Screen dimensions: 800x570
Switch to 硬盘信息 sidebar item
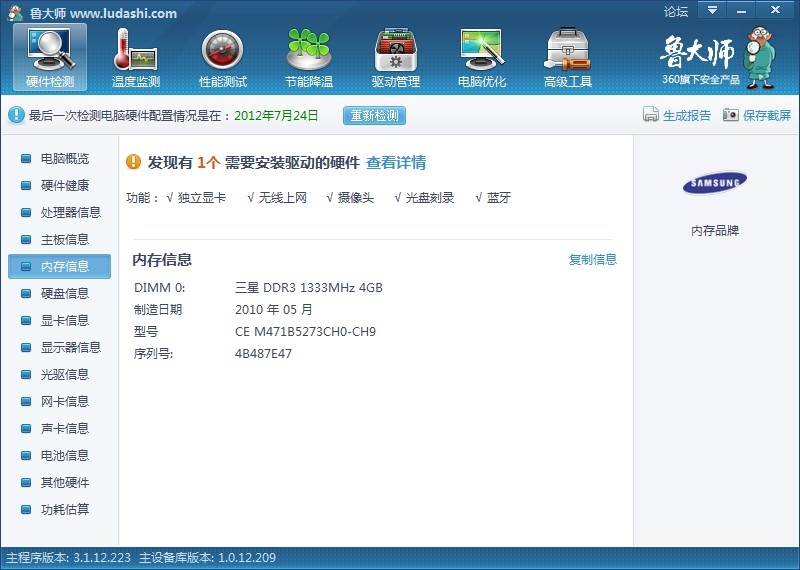[x=64, y=294]
